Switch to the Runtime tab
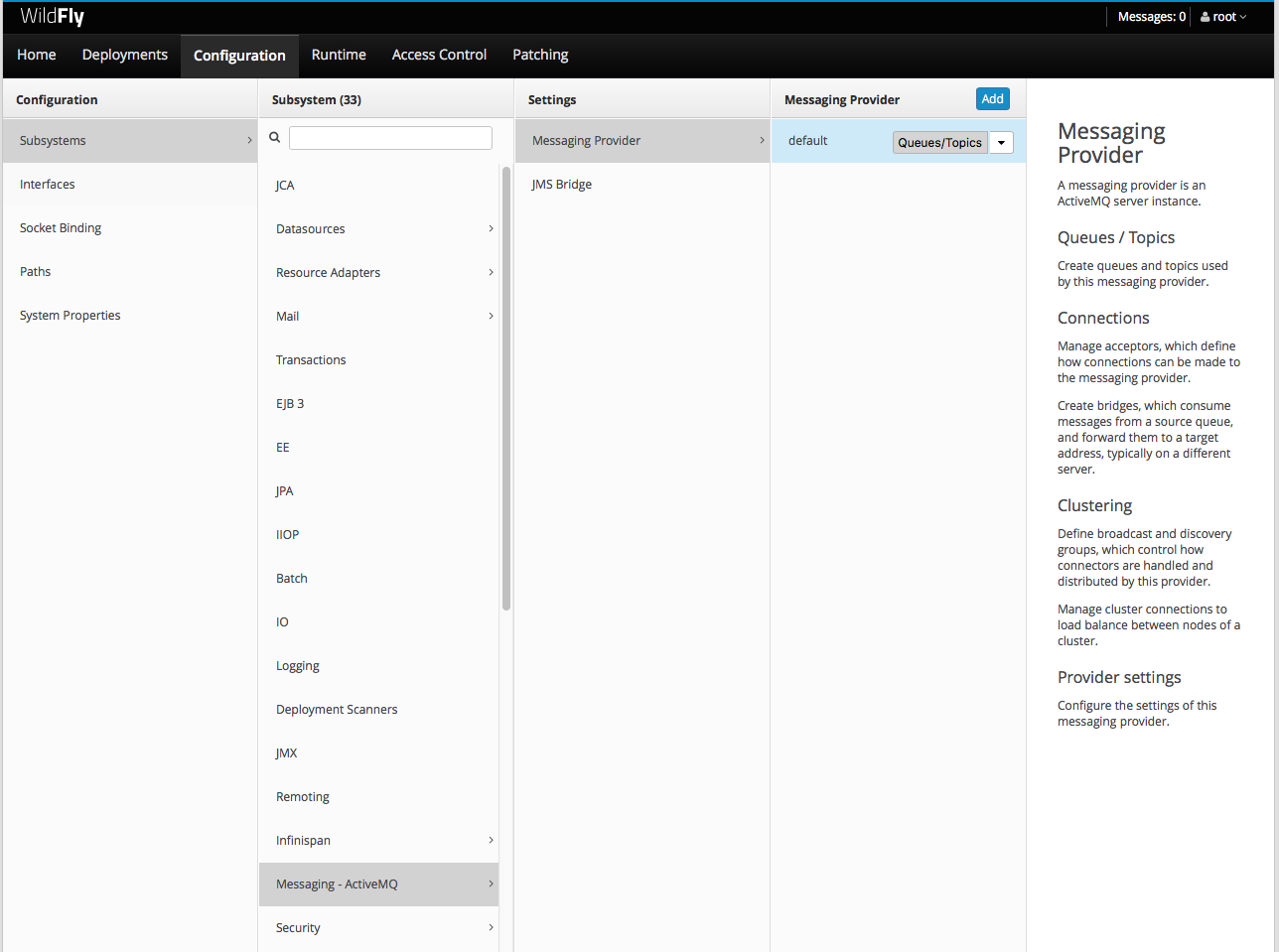Screen dimensions: 1279x952 pos(338,55)
